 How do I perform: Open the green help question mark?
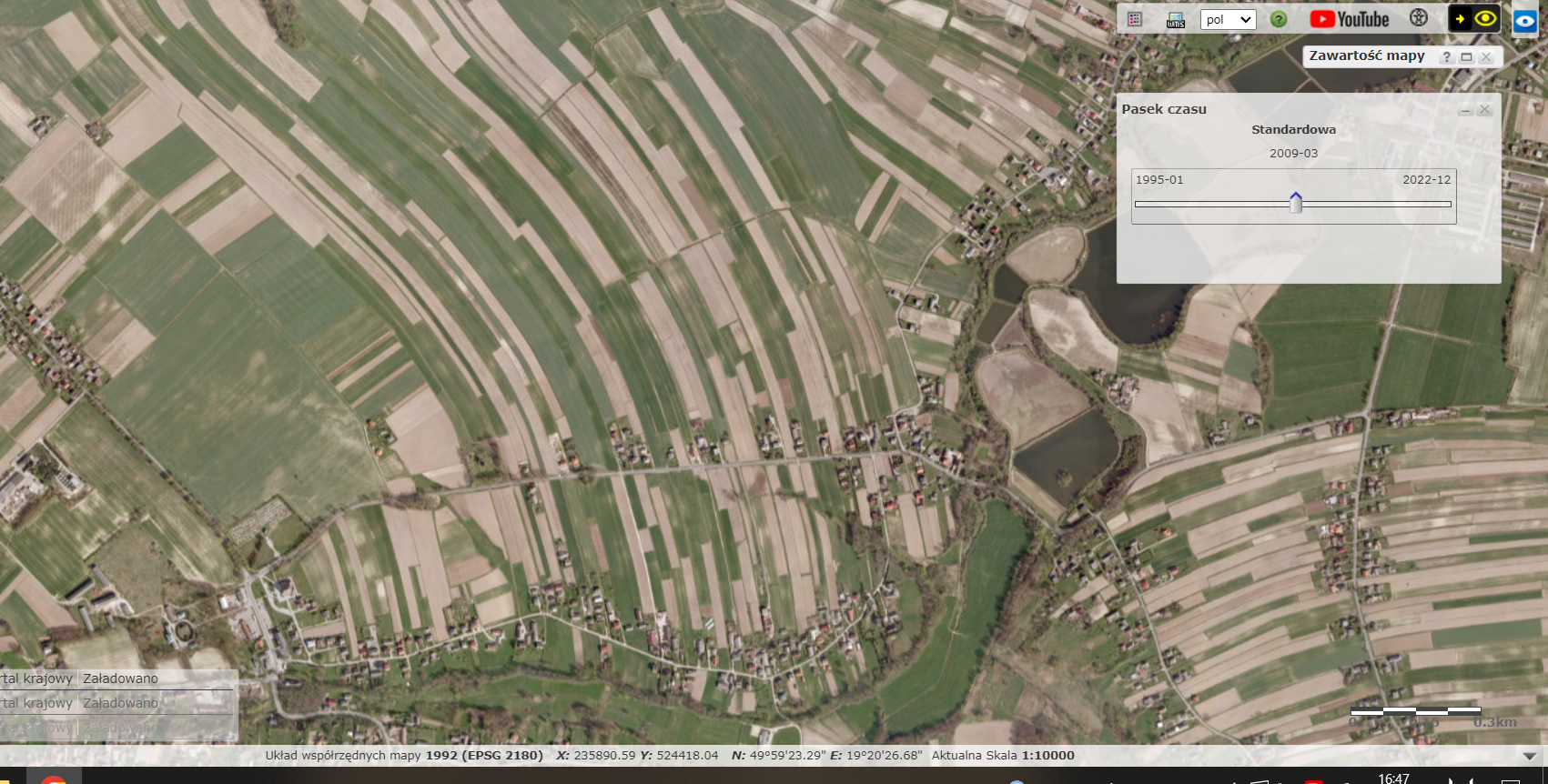[1279, 19]
